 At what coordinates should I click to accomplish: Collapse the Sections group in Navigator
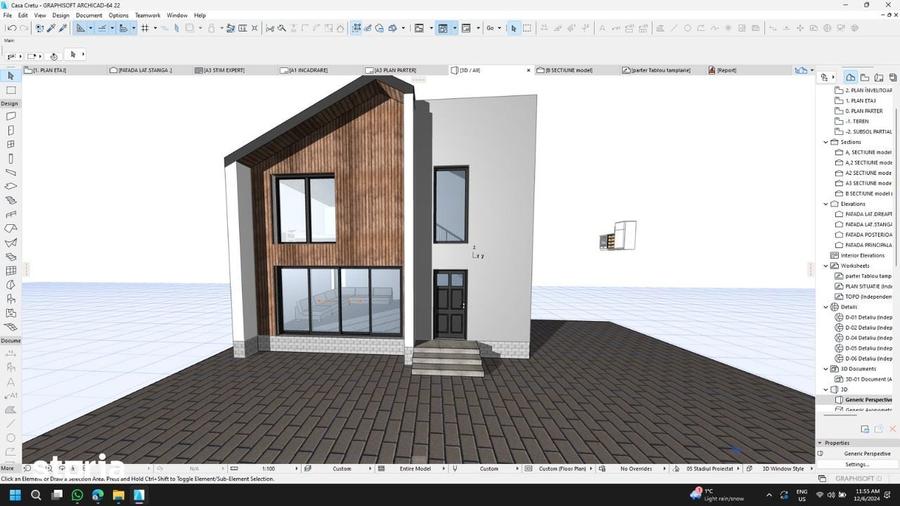coord(826,142)
